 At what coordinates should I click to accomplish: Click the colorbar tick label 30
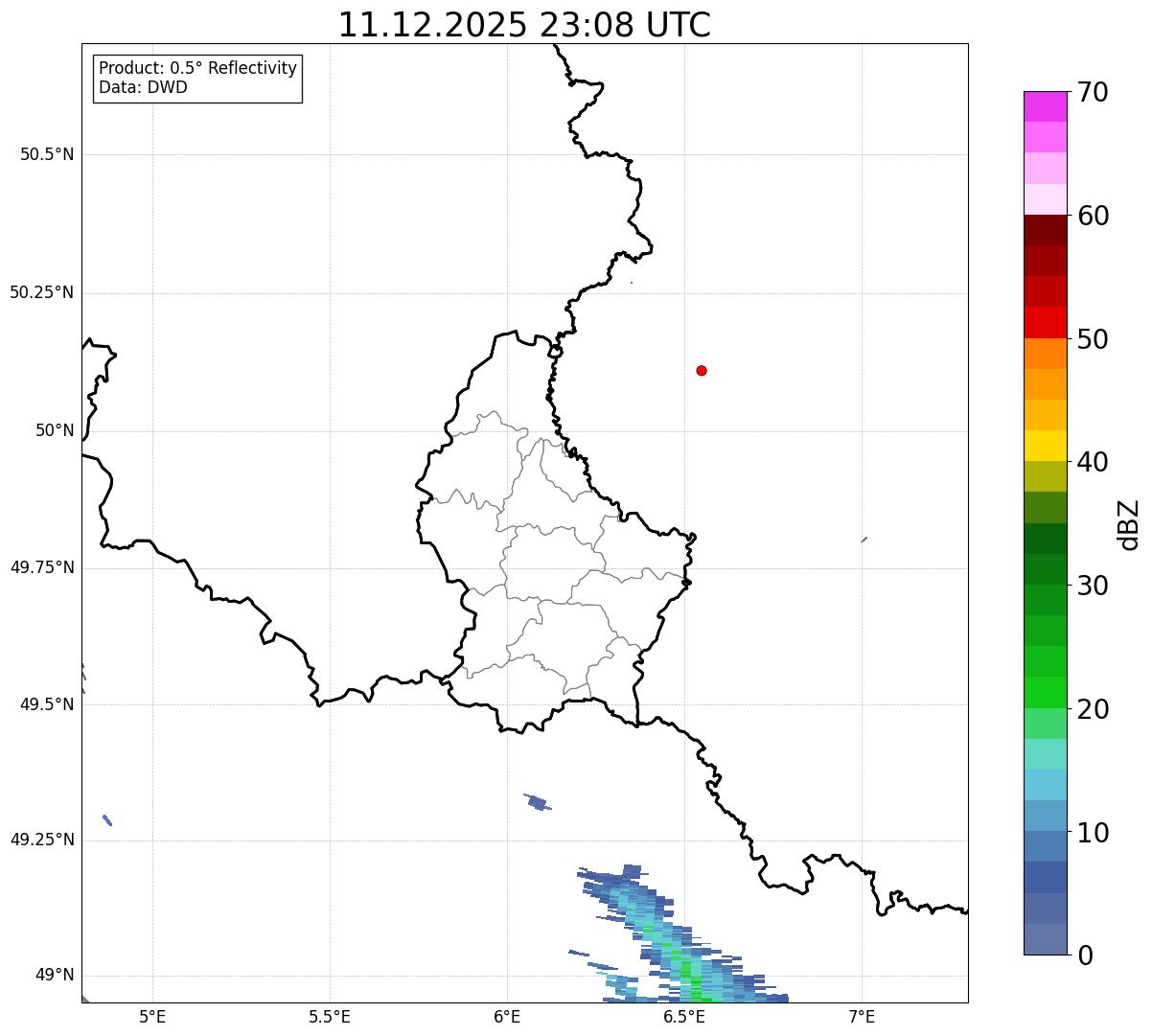(x=1093, y=586)
